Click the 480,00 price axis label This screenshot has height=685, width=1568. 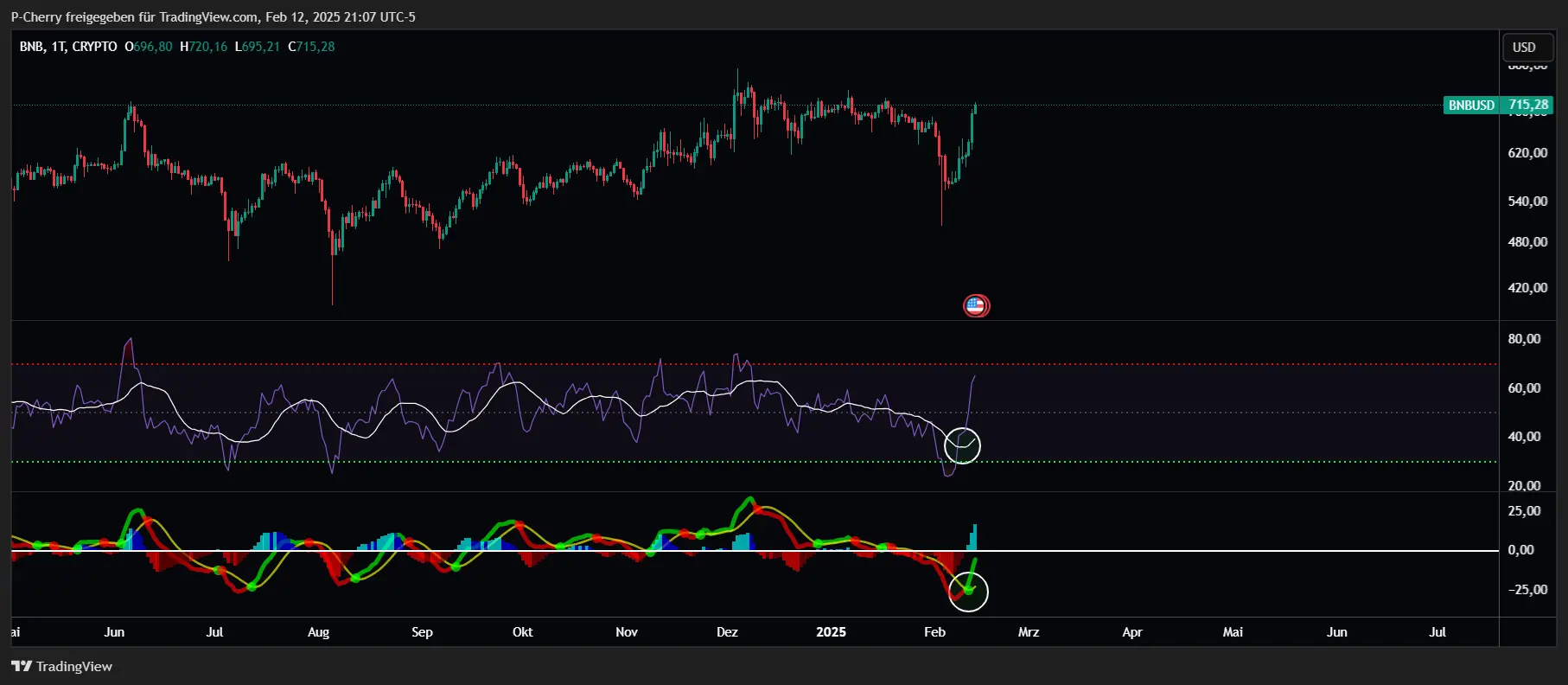[1527, 242]
